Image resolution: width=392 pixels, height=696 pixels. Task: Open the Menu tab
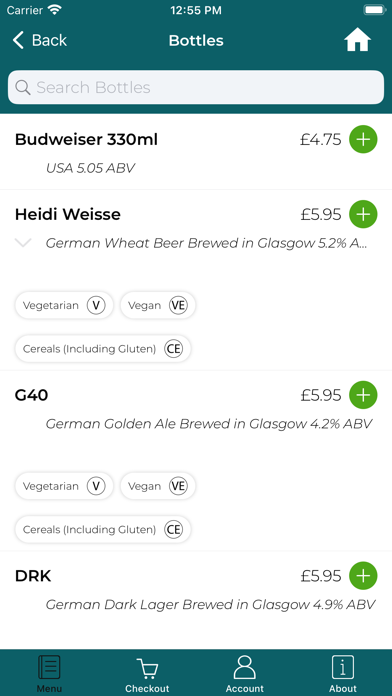[49, 673]
